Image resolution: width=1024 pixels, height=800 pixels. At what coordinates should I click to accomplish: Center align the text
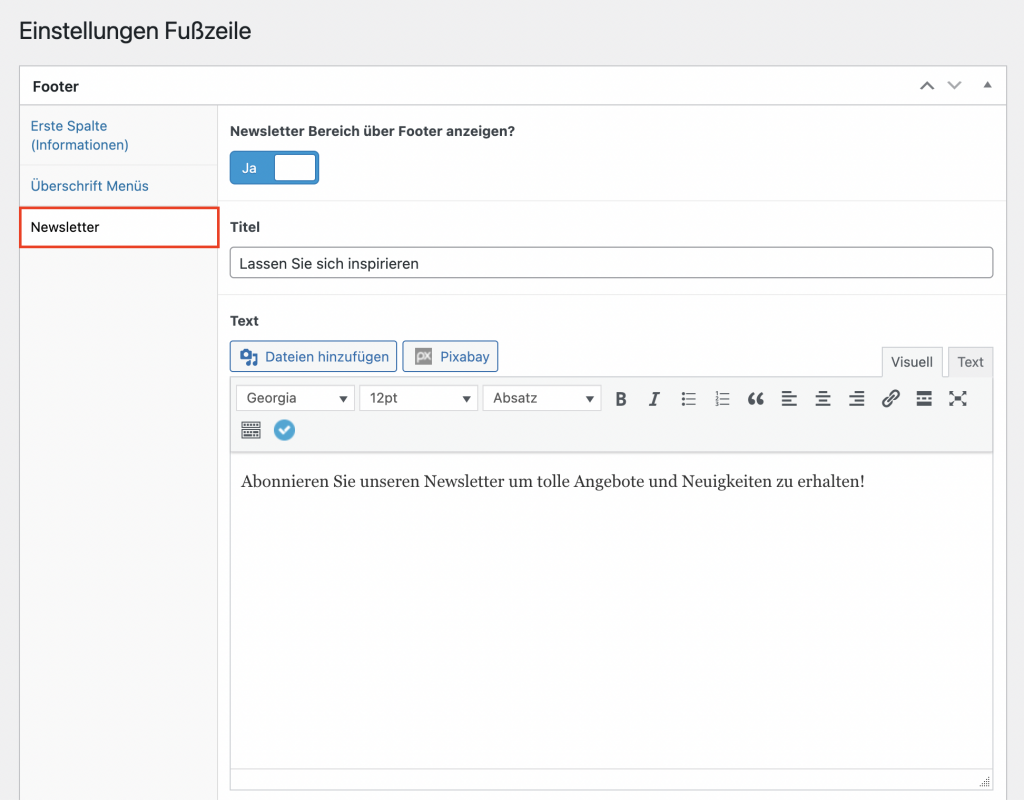(x=823, y=399)
